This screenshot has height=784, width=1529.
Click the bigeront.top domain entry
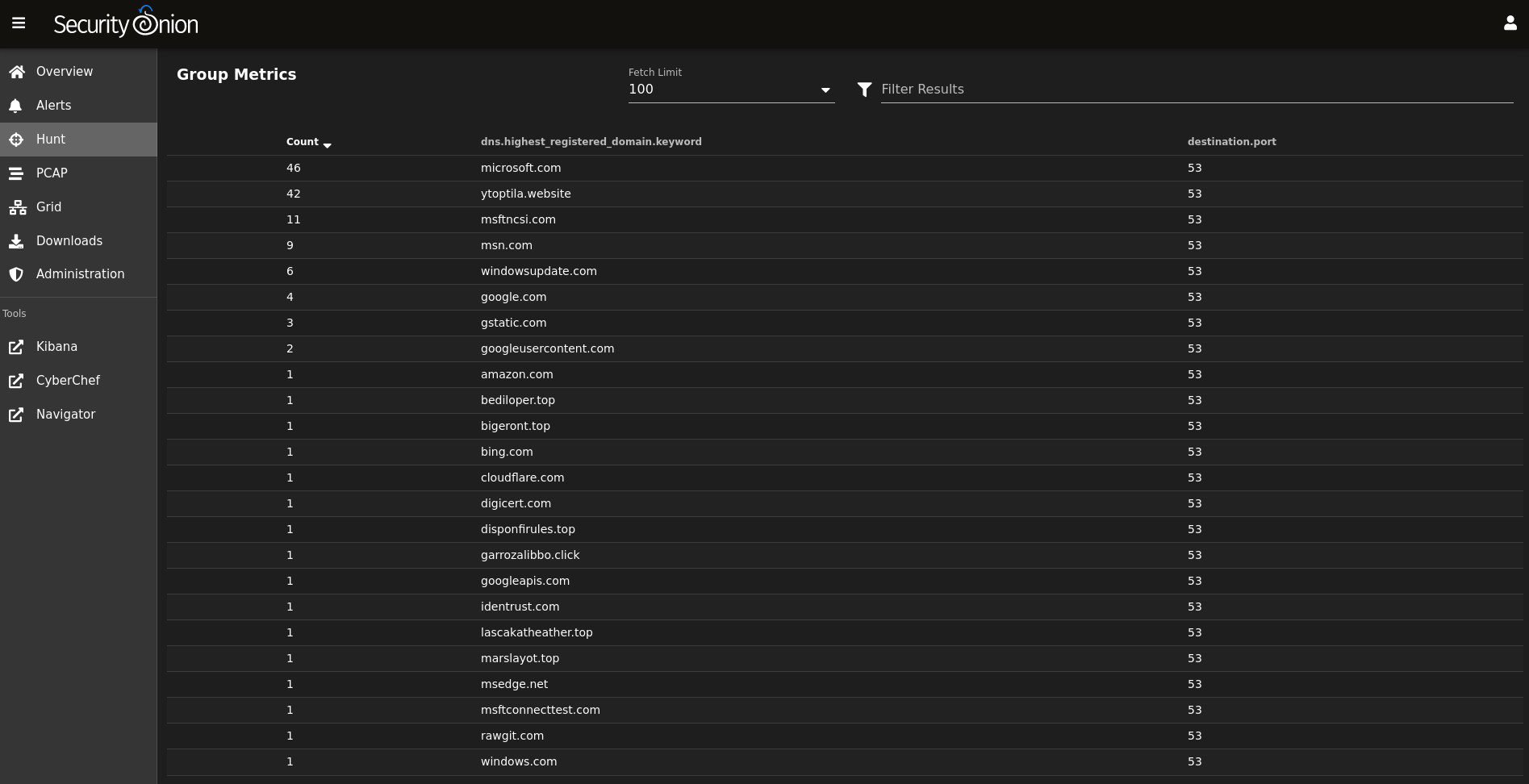515,426
